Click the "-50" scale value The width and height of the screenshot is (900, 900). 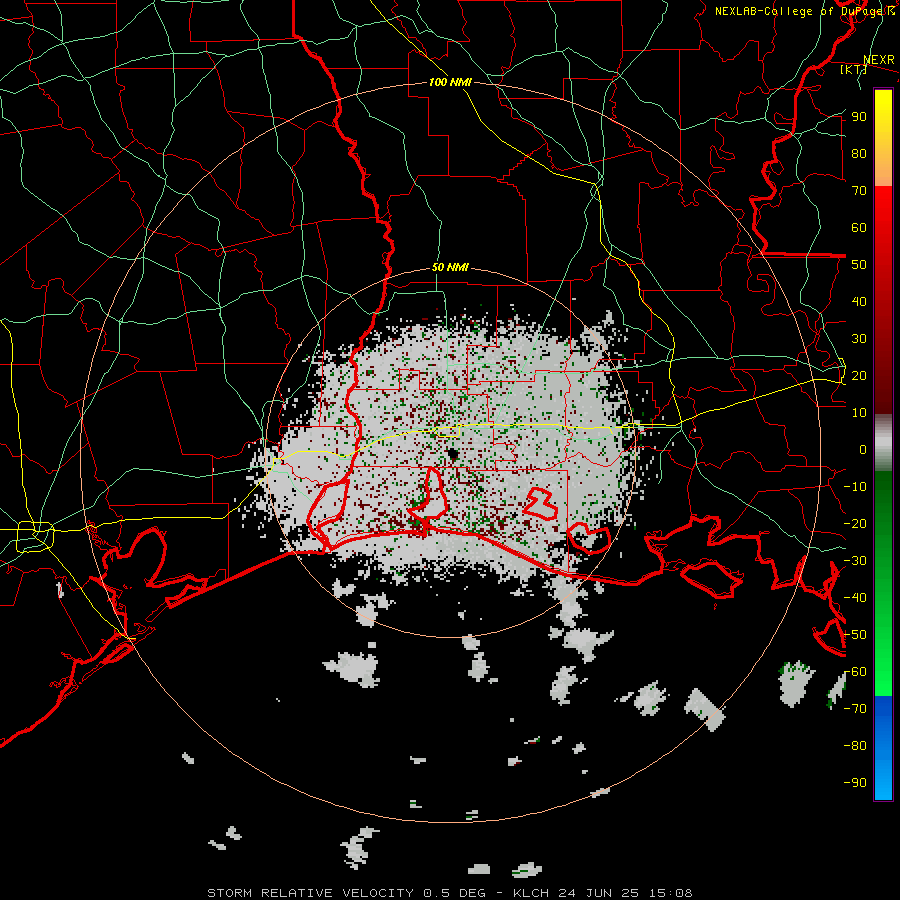tap(855, 635)
